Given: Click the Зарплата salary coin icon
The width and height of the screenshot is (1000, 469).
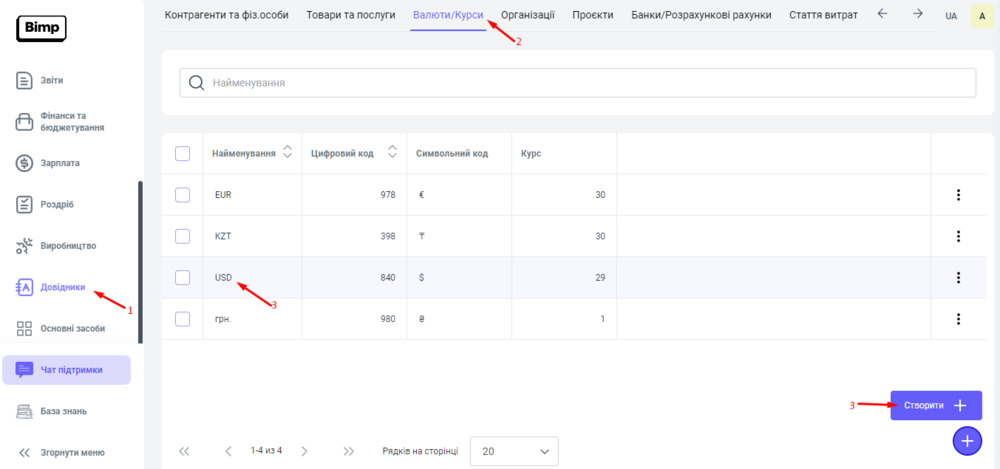Looking at the screenshot, I should click(x=25, y=163).
